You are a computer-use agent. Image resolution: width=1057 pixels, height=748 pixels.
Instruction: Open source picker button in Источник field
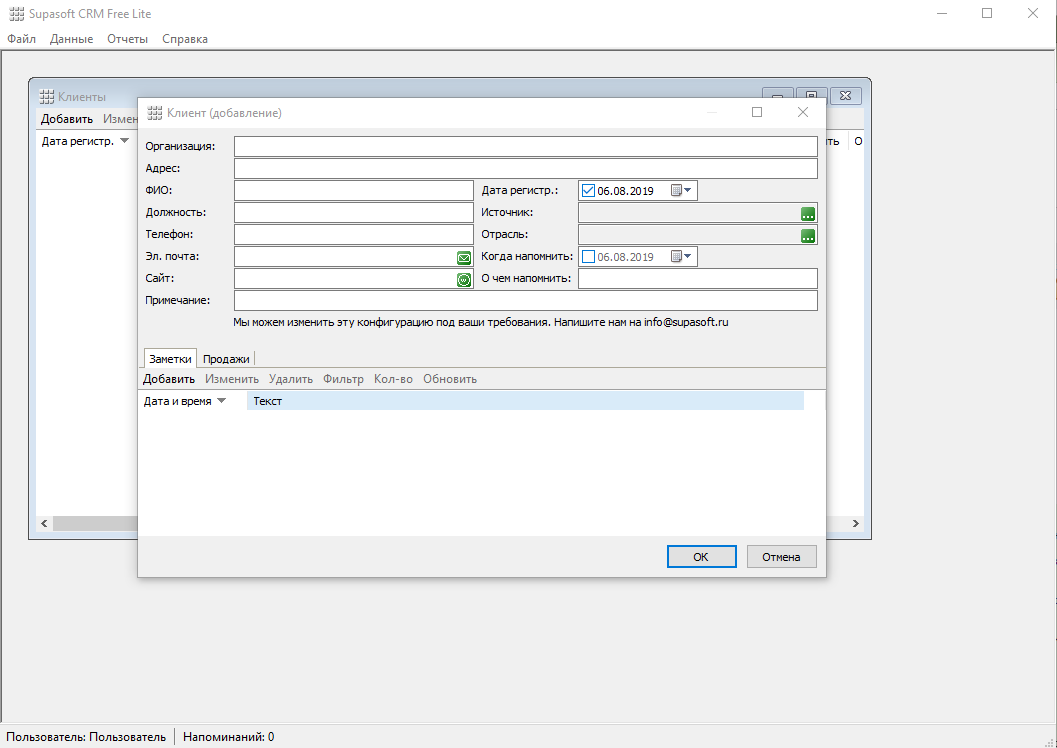coord(808,214)
